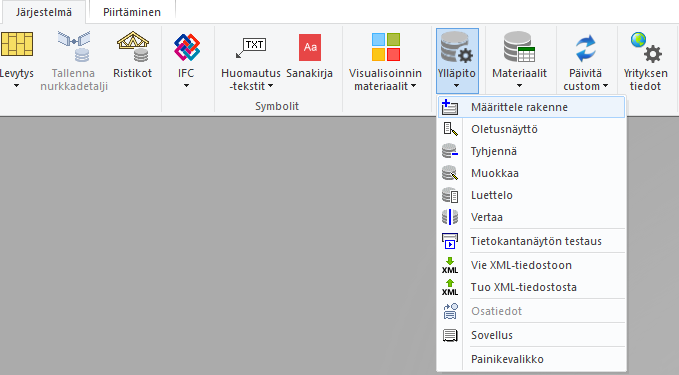Click the Tallenna nurkkadetalji icon
This screenshot has width=679, height=375.
point(74,46)
